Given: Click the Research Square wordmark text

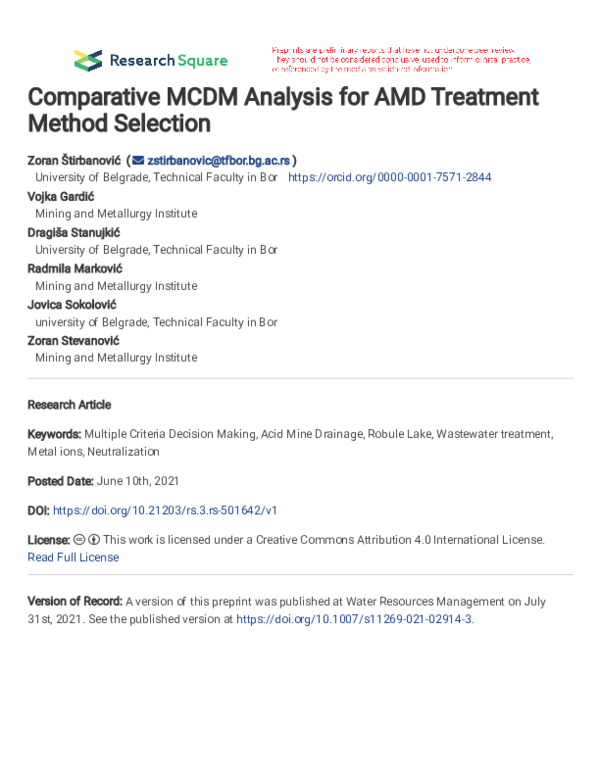Looking at the screenshot, I should (168, 60).
